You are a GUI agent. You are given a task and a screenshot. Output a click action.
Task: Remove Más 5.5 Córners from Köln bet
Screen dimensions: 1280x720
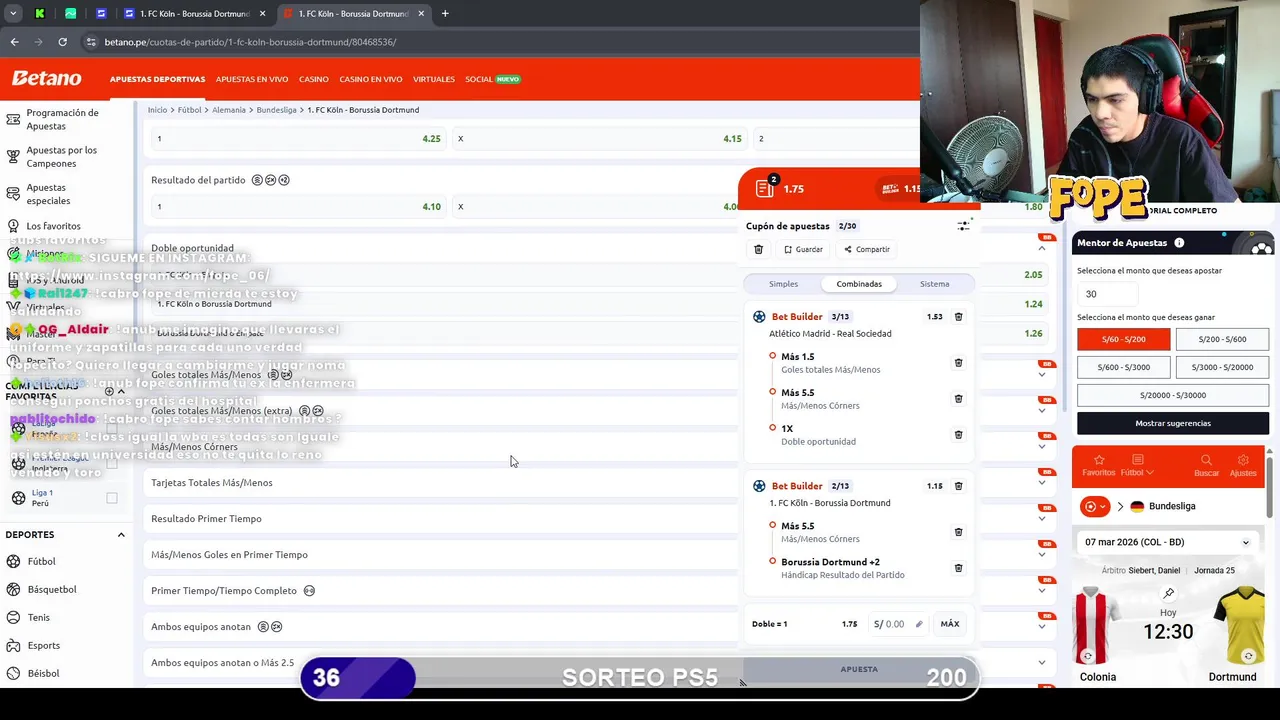tap(958, 532)
